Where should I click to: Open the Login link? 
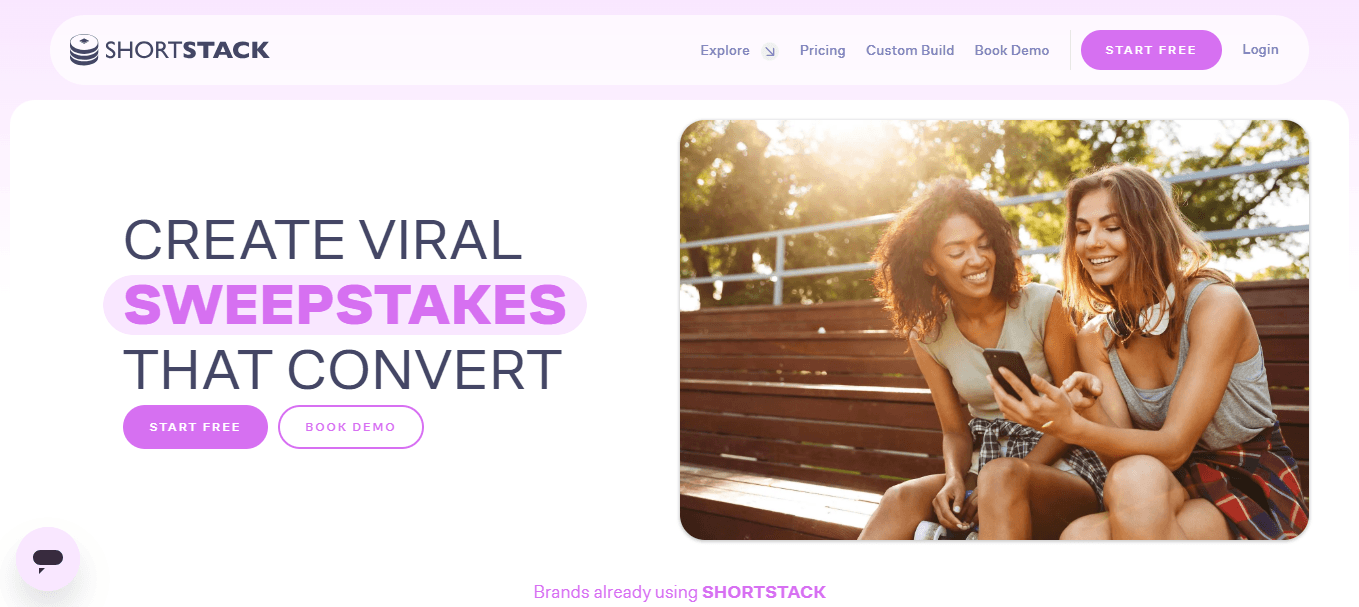point(1260,49)
